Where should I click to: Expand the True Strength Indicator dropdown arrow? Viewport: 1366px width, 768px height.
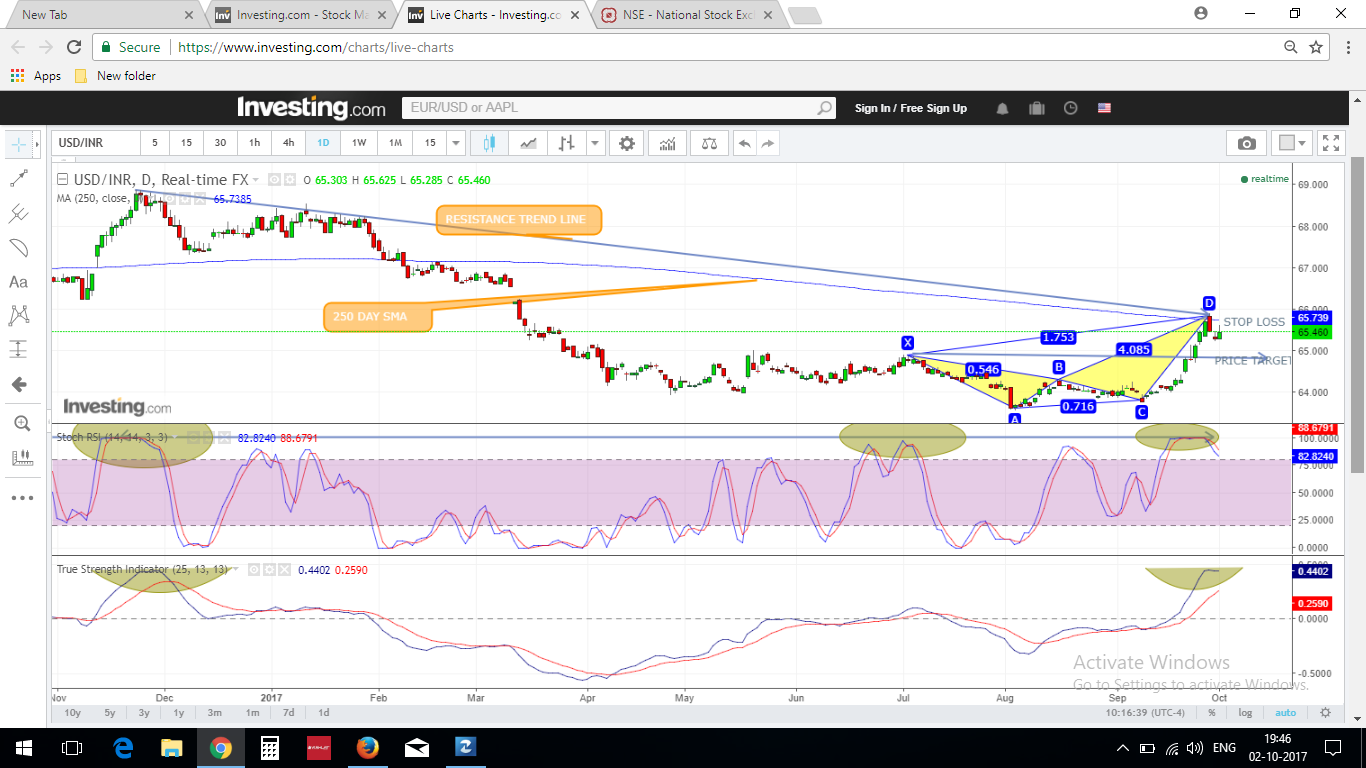pyautogui.click(x=238, y=569)
